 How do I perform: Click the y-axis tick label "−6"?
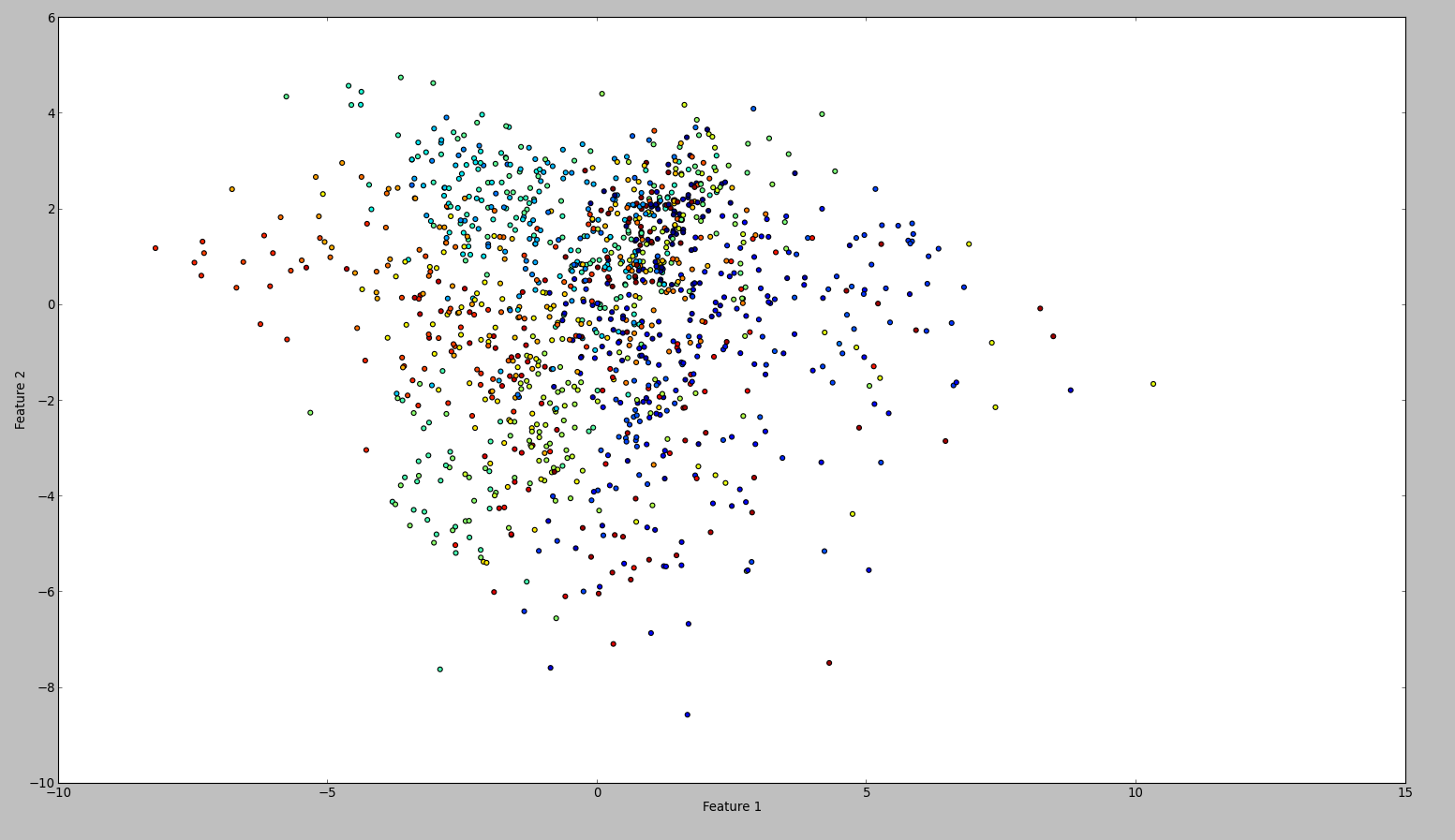[x=46, y=592]
